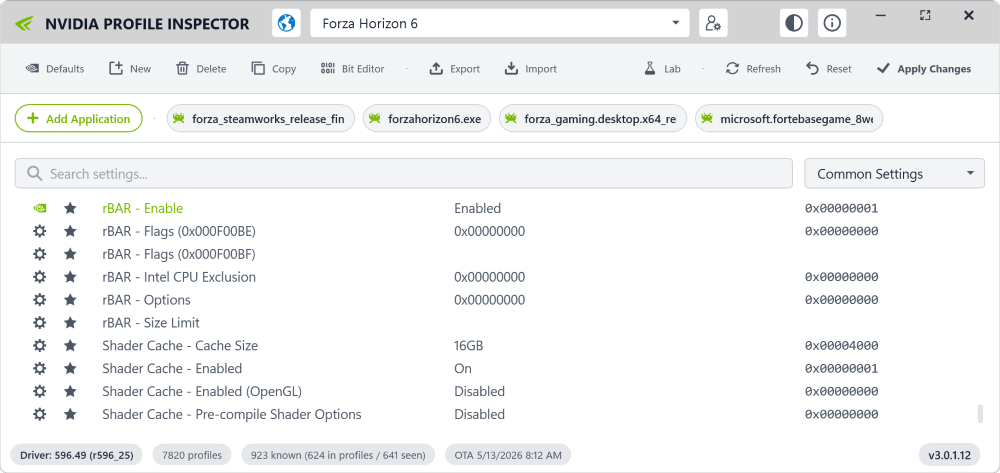Click the Driver: 596.49 status badge
Viewport: 1000px width, 473px height.
(77, 455)
